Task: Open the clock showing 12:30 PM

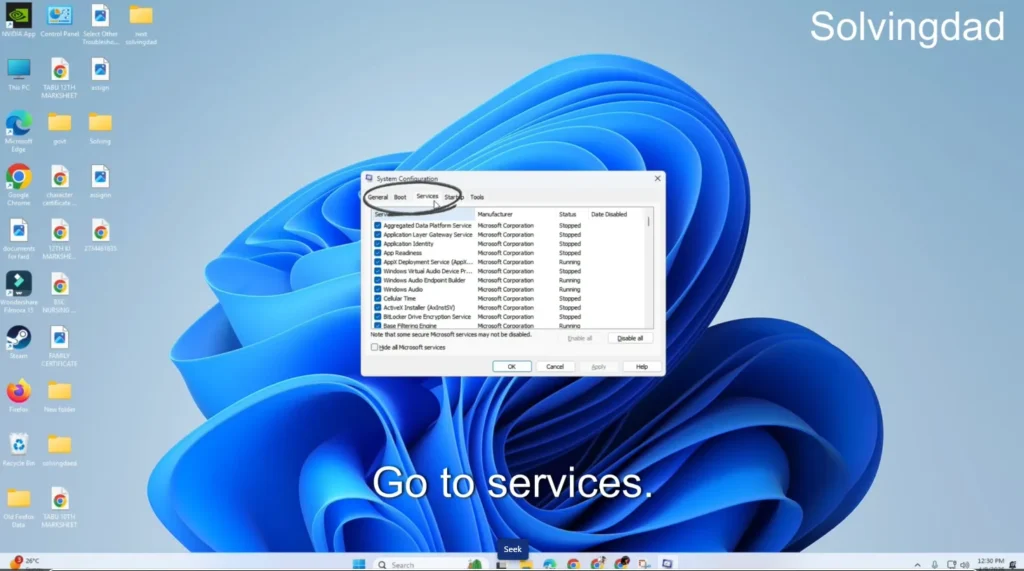Action: [x=990, y=563]
